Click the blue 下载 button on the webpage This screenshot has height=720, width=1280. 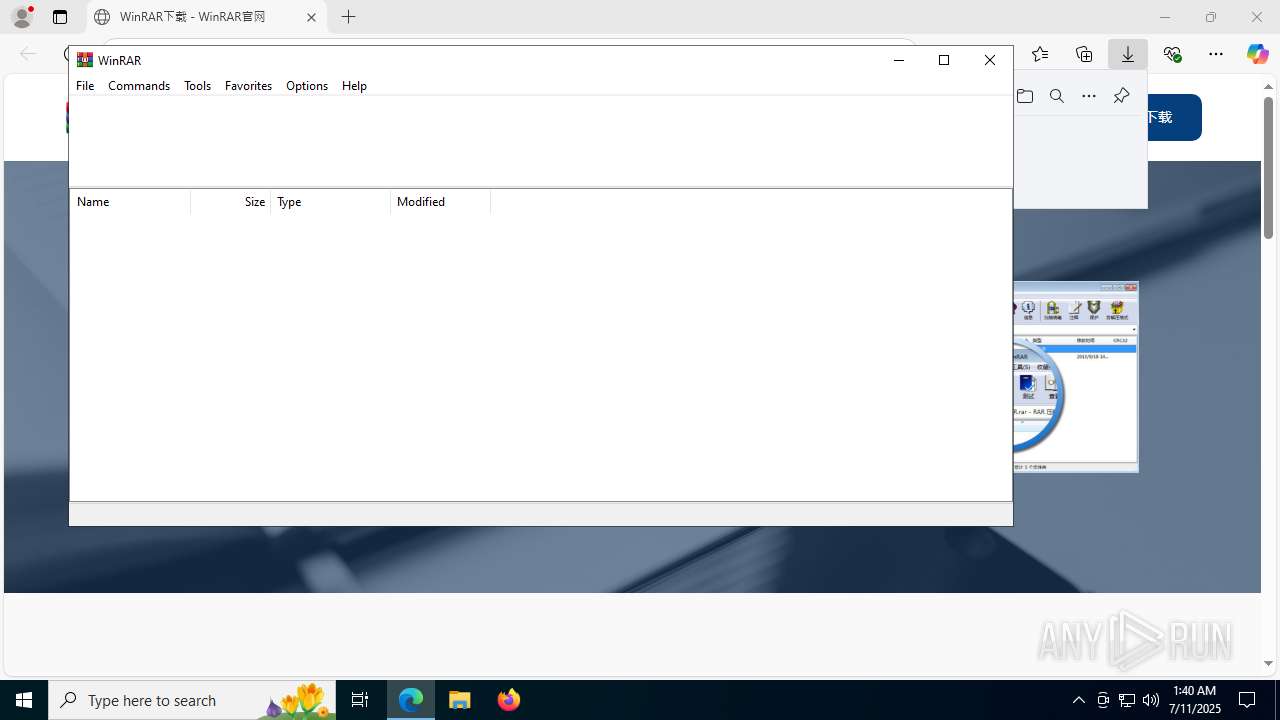pyautogui.click(x=1174, y=117)
